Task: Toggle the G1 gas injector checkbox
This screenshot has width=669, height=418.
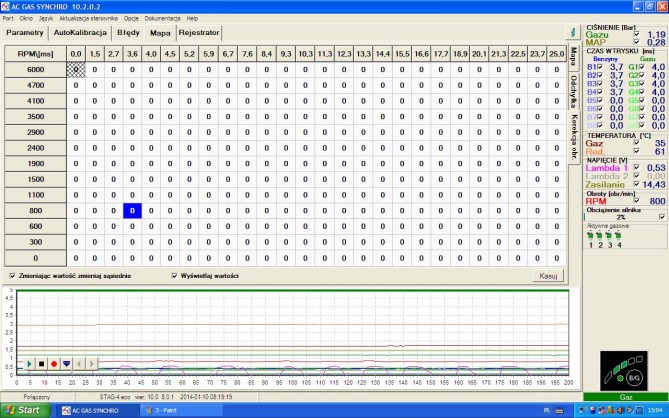Action: point(642,67)
